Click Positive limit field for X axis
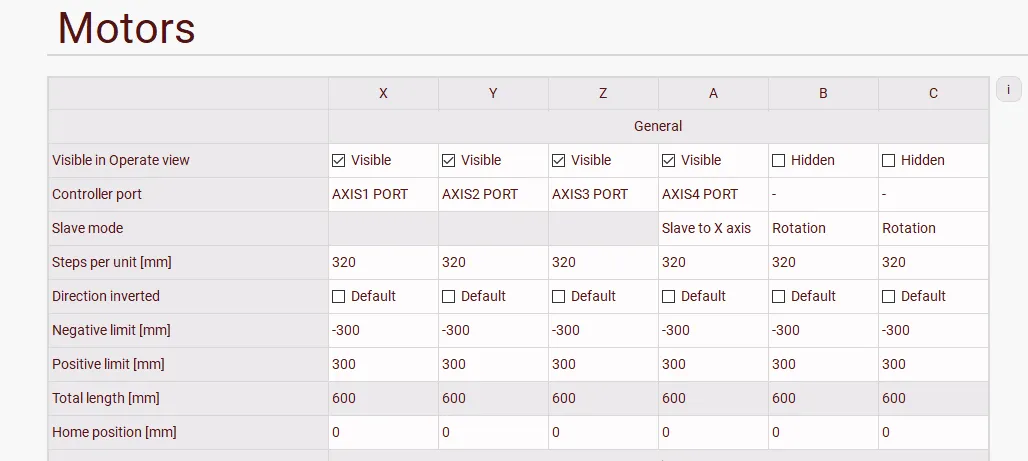 point(384,365)
